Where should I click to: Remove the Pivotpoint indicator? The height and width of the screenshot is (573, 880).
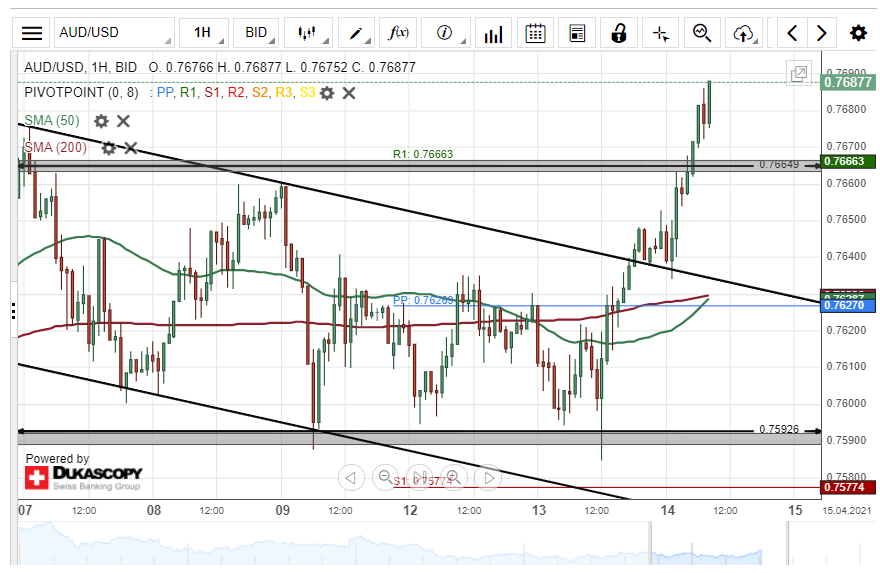coord(349,93)
